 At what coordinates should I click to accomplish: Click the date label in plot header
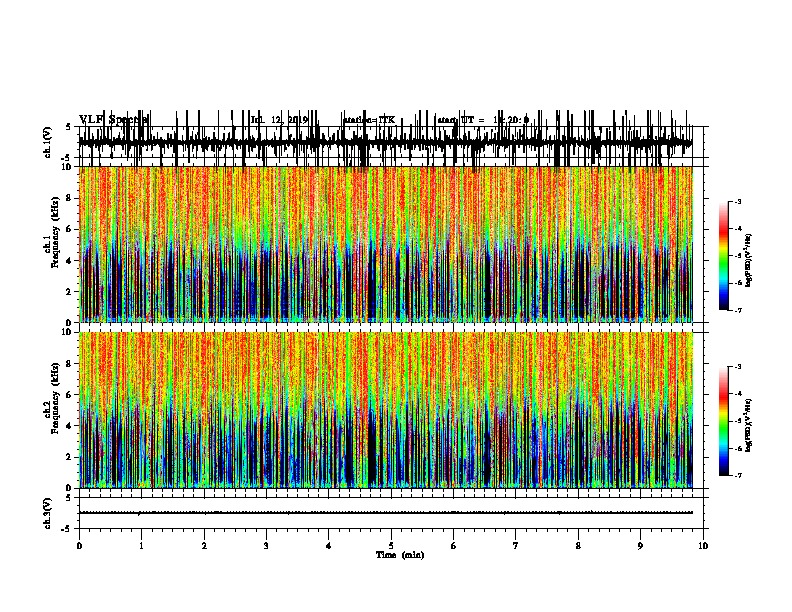(x=279, y=120)
